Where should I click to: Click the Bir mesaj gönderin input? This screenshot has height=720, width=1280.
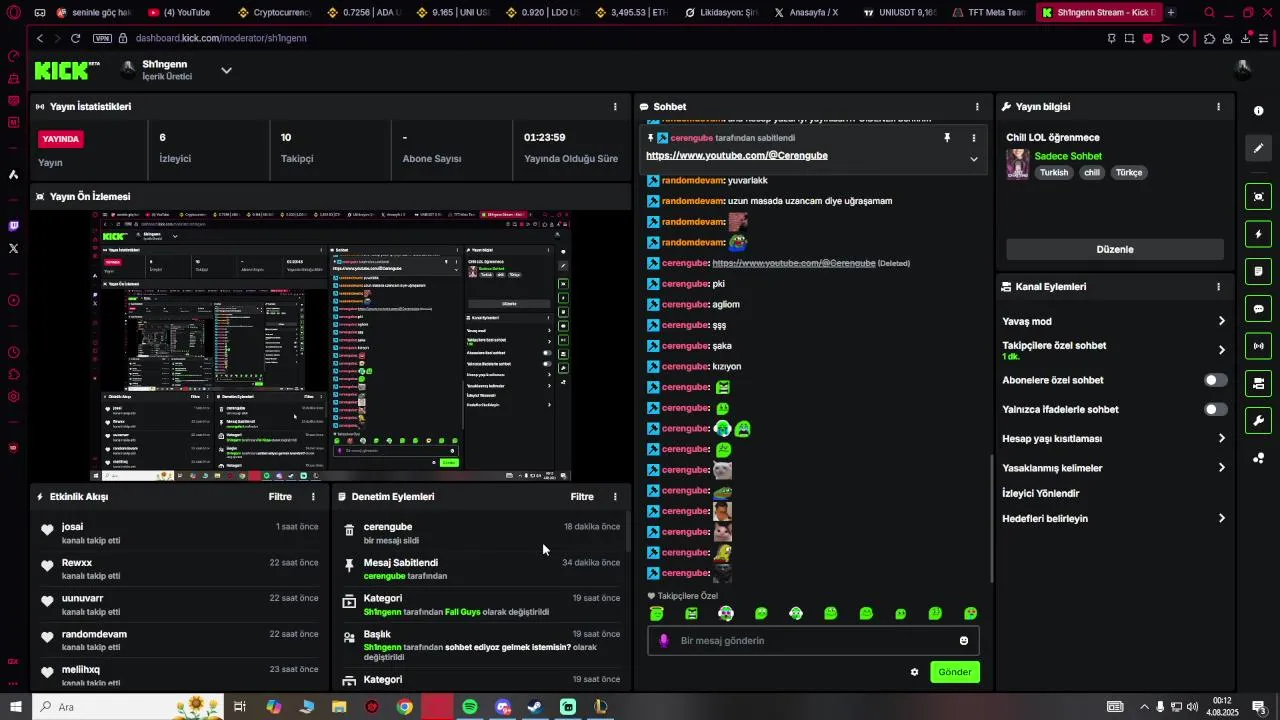coord(813,641)
